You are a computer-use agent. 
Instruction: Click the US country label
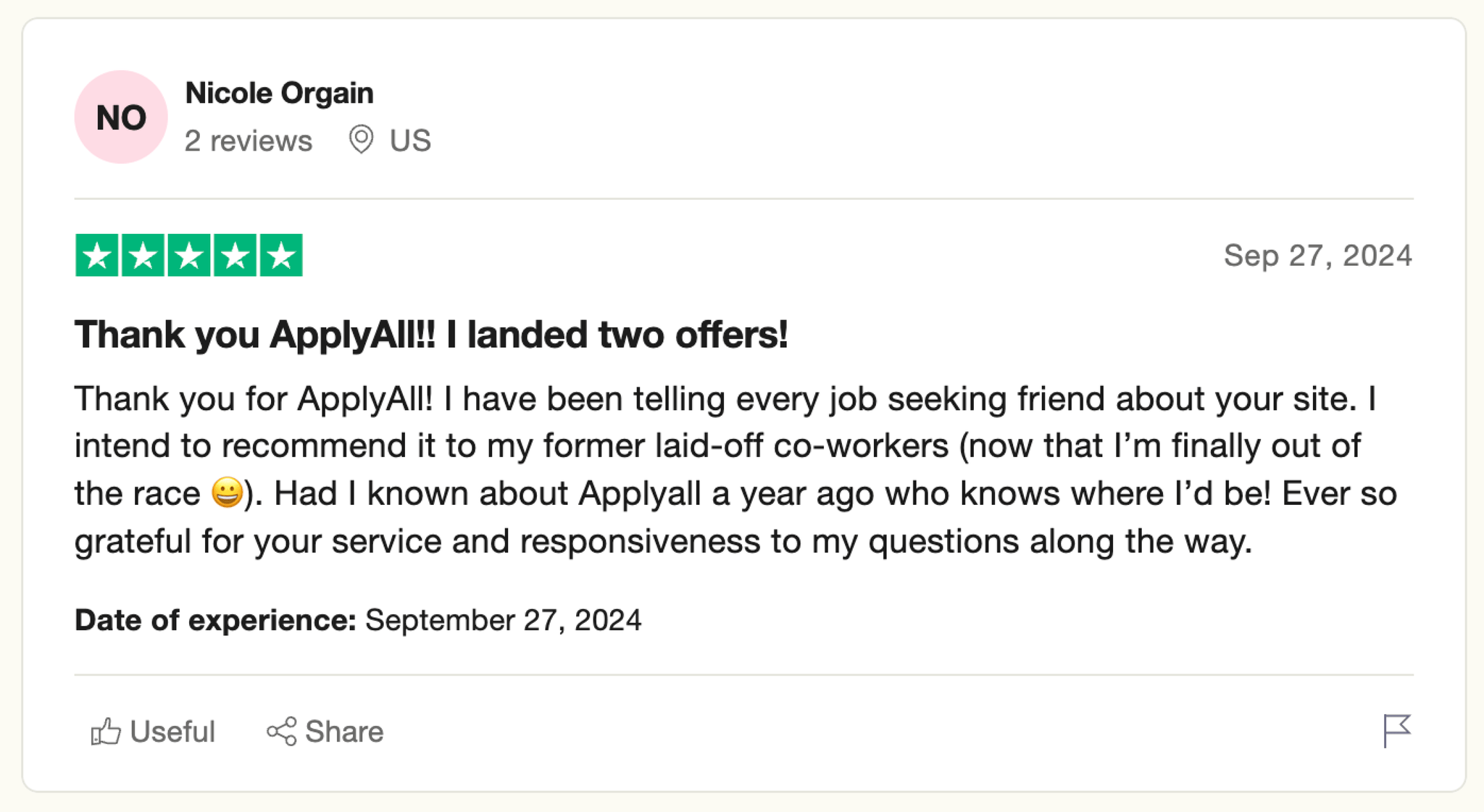pos(410,141)
